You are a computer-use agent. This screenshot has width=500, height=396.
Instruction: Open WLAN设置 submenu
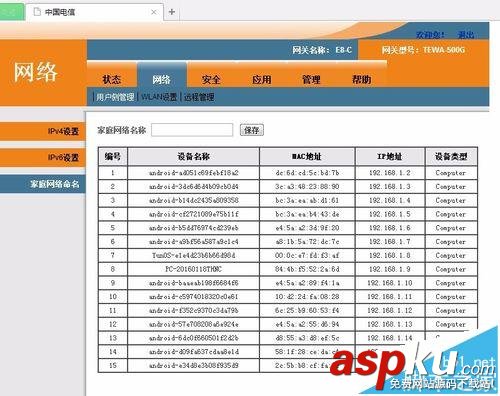point(159,97)
